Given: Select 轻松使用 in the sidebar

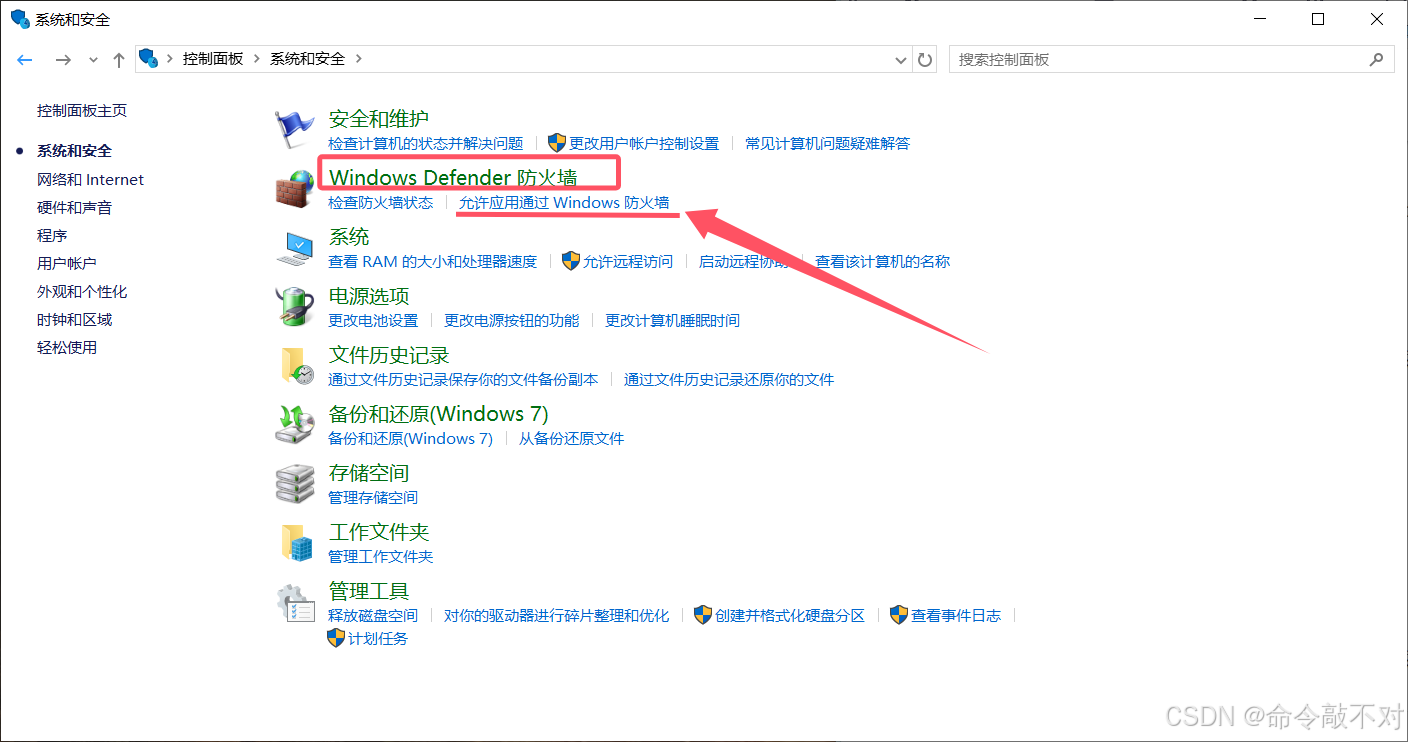Looking at the screenshot, I should tap(67, 347).
